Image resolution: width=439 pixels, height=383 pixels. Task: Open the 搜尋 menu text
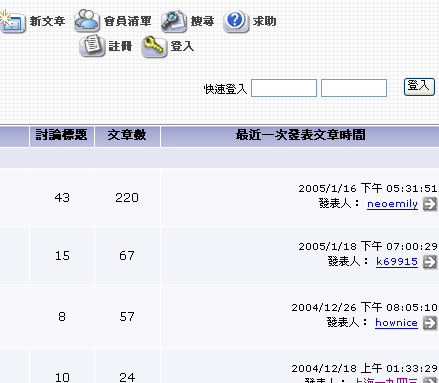point(202,21)
